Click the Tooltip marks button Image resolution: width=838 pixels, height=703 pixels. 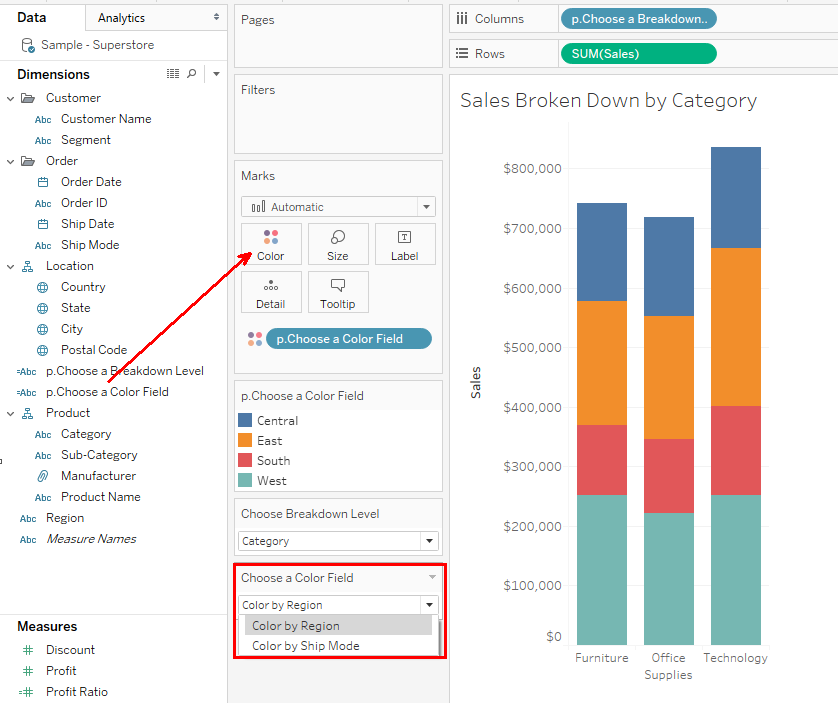click(338, 292)
